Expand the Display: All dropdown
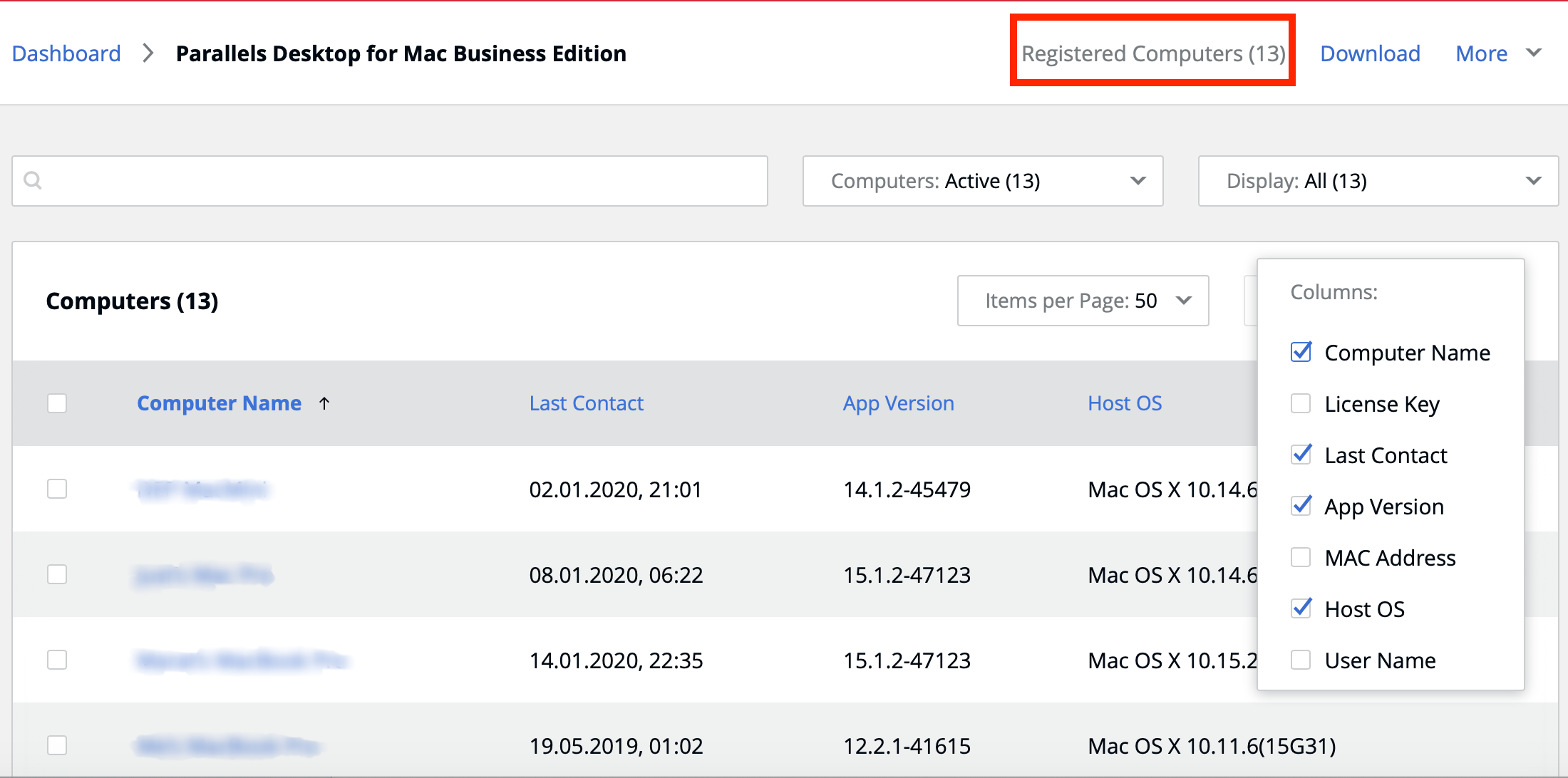Viewport: 1568px width, 778px height. (1378, 181)
